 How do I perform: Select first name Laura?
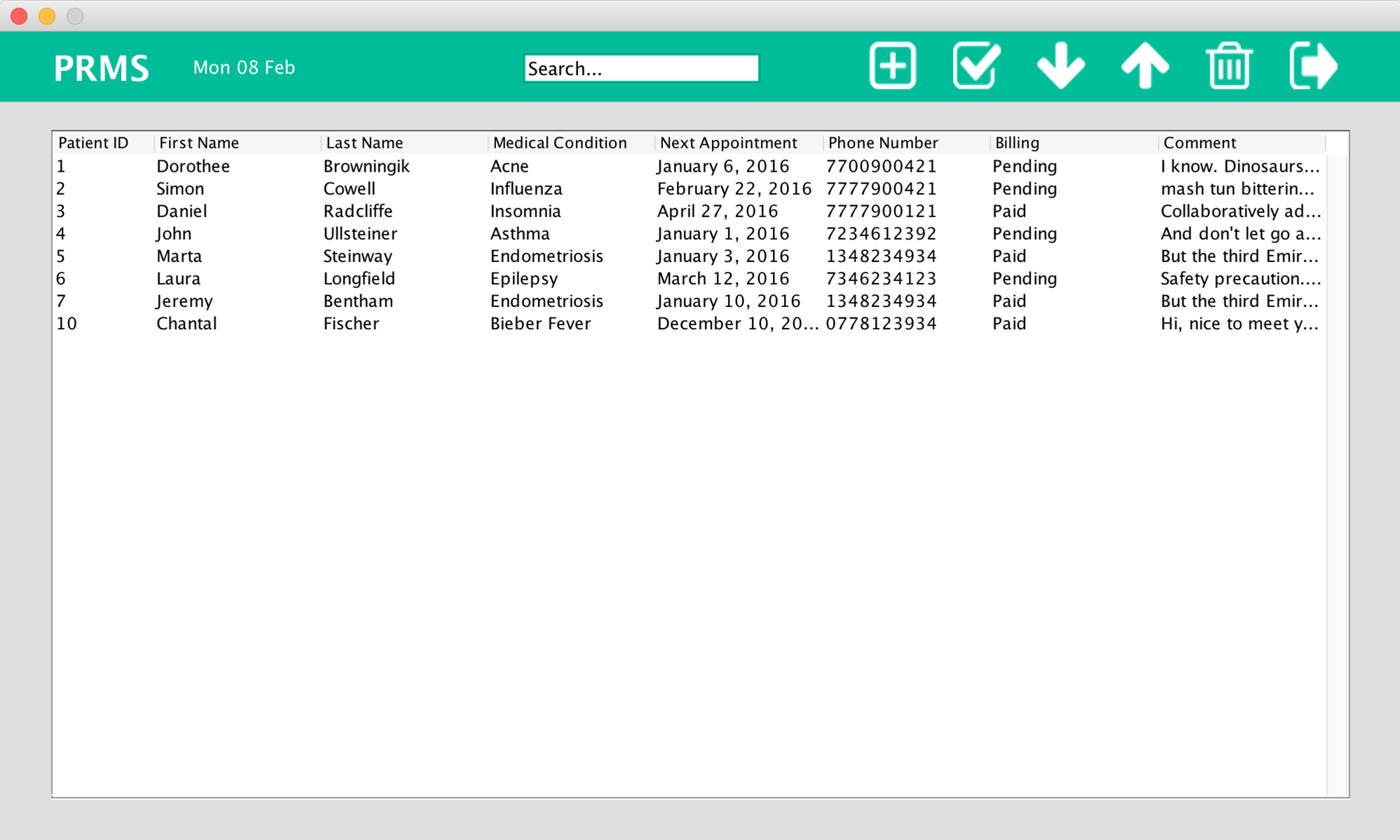click(178, 278)
